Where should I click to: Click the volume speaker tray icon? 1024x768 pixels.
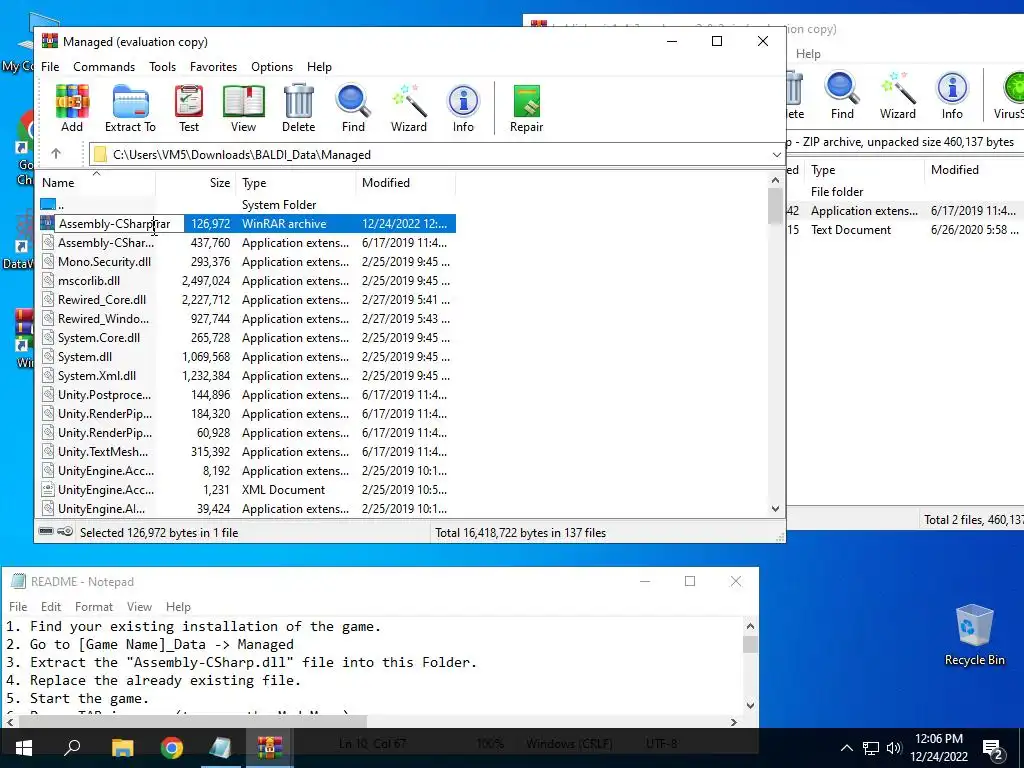893,748
